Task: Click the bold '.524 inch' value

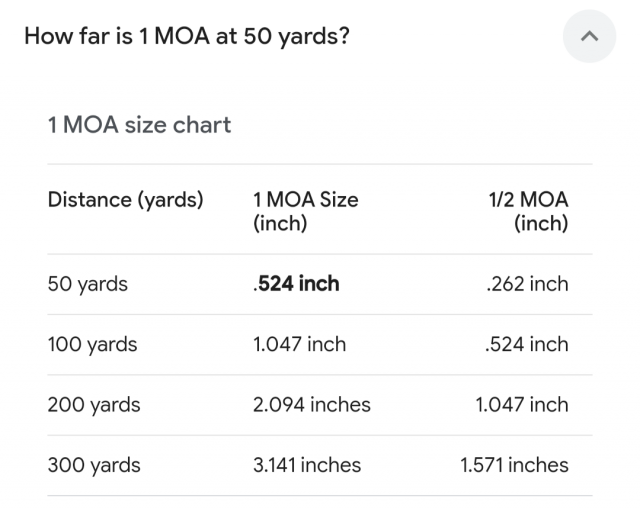Action: click(297, 284)
